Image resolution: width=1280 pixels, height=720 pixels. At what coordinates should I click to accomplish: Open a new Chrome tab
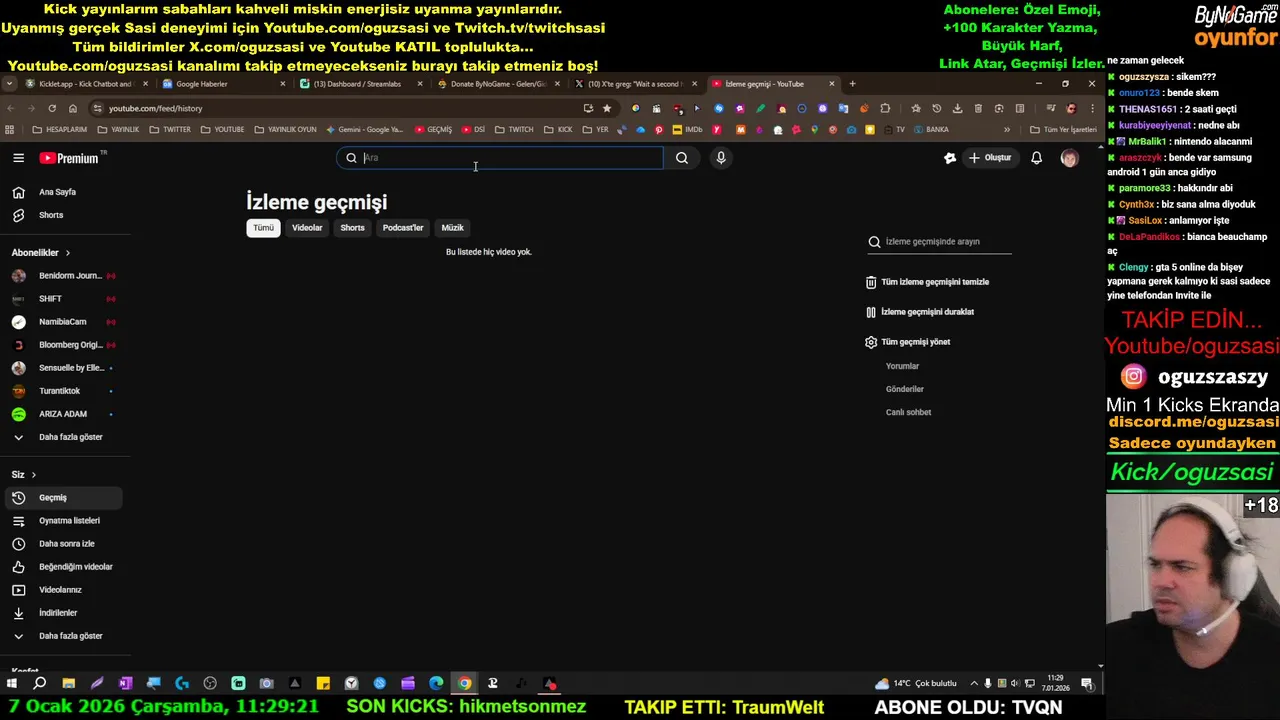tap(852, 84)
